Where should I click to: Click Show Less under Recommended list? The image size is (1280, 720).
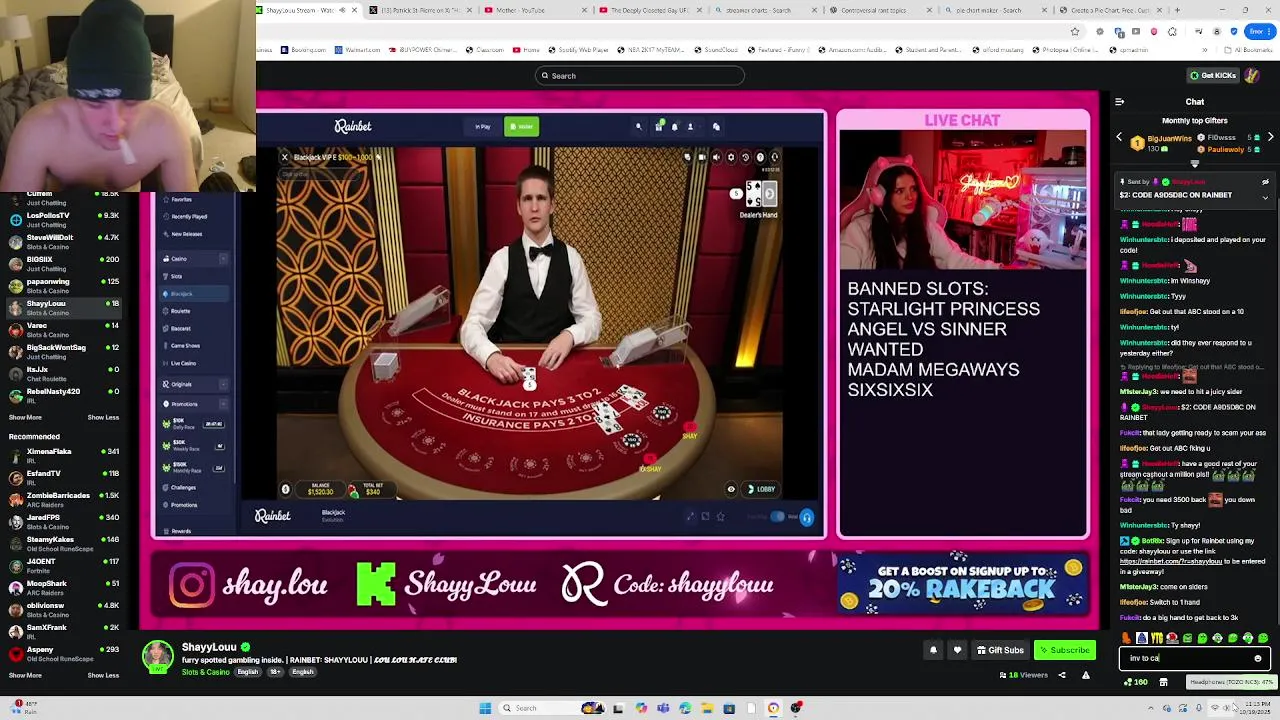(x=103, y=675)
